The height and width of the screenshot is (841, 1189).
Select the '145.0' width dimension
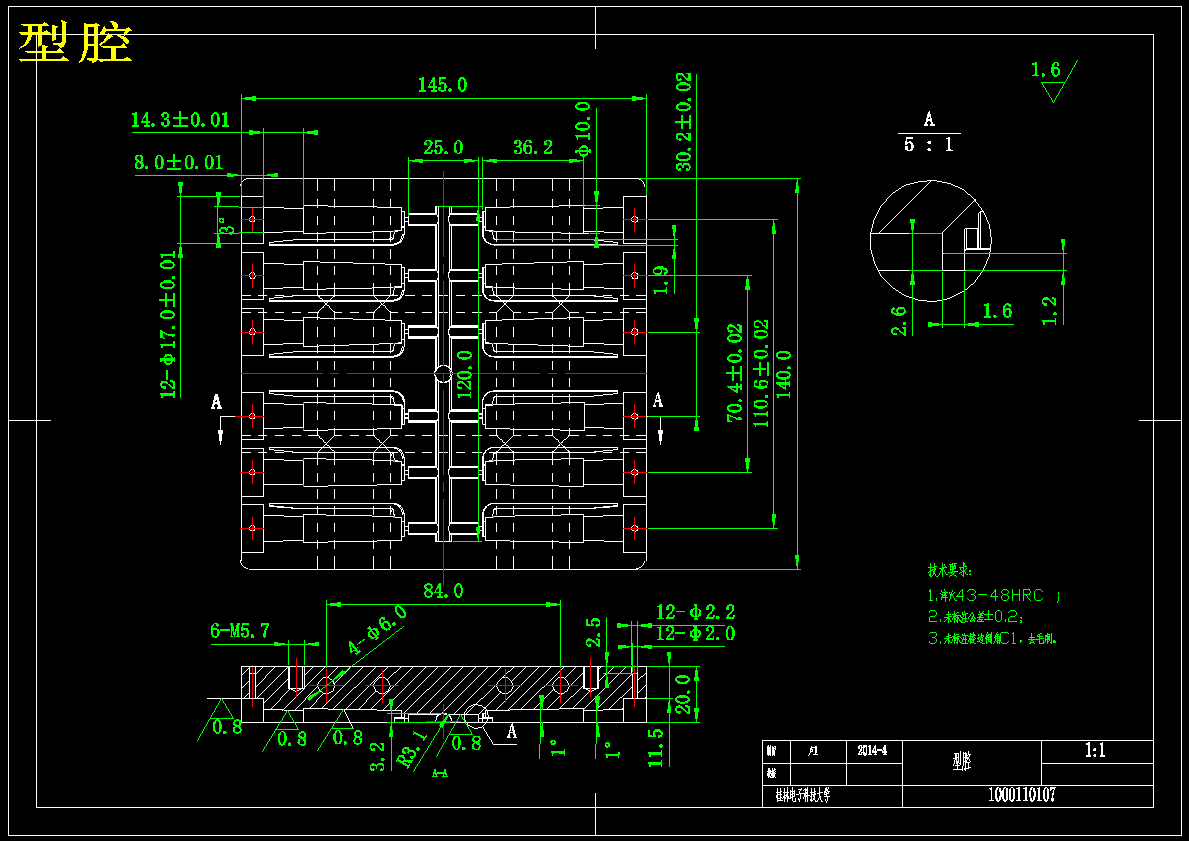click(x=443, y=85)
